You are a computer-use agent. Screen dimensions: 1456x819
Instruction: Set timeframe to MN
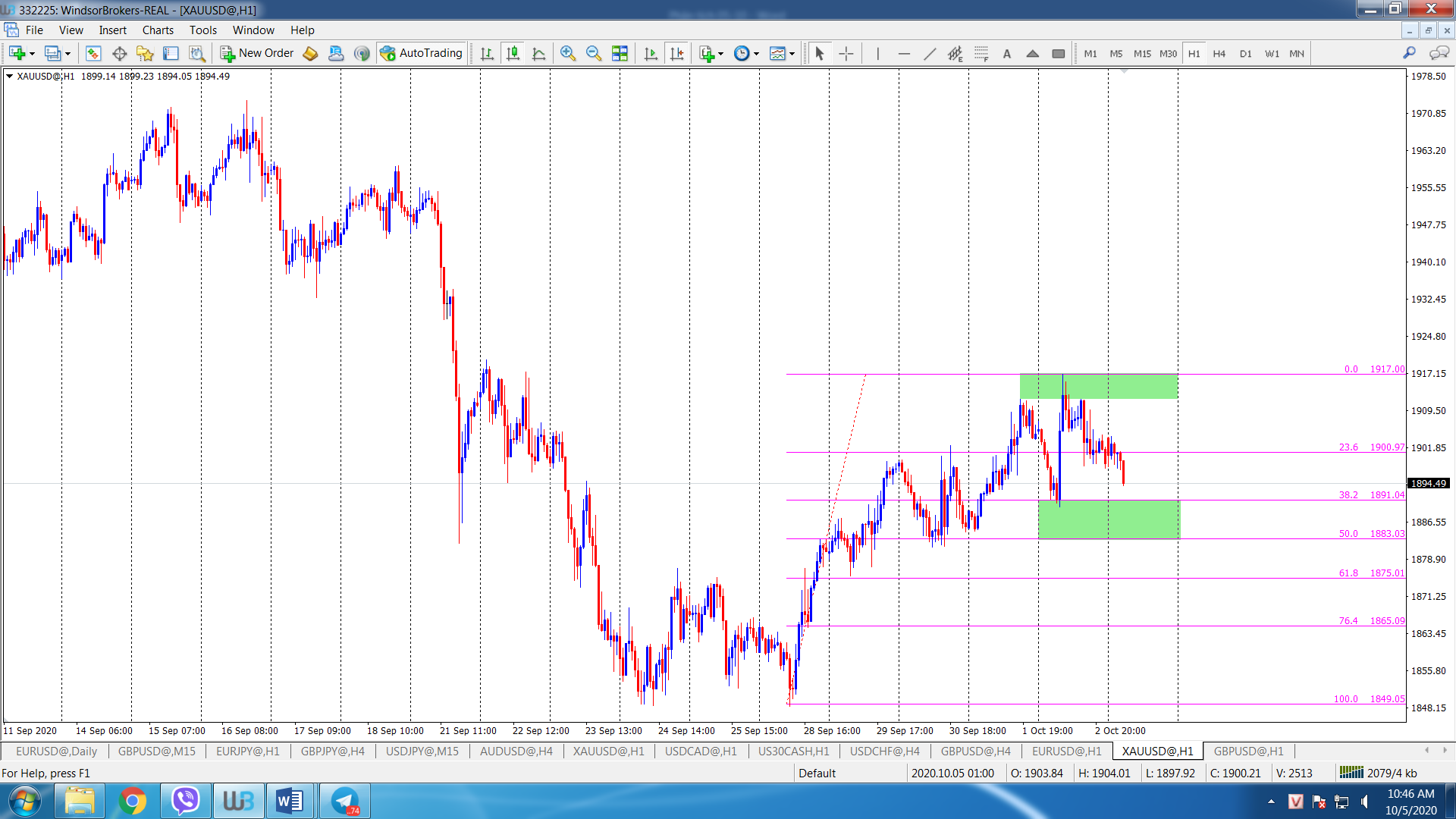pos(1297,54)
